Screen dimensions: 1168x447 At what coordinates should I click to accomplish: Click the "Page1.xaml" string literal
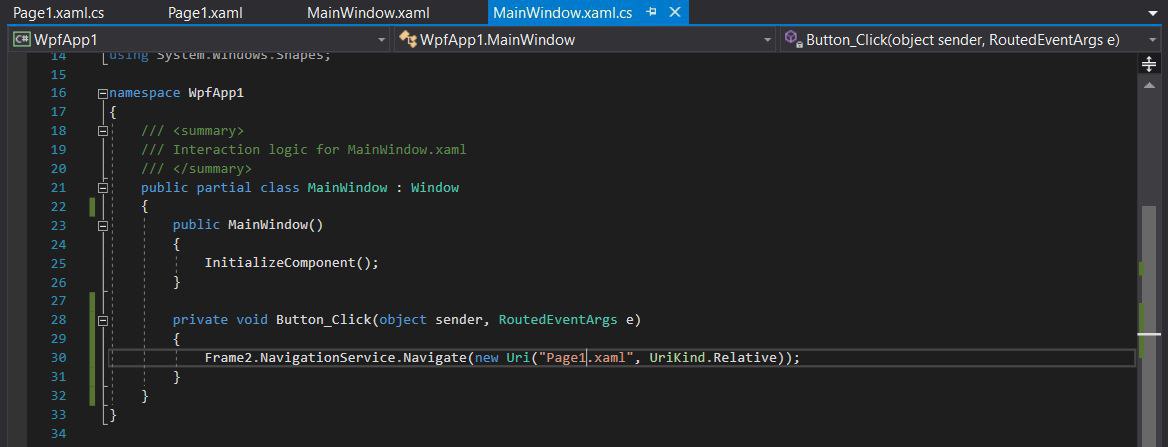[x=585, y=358]
